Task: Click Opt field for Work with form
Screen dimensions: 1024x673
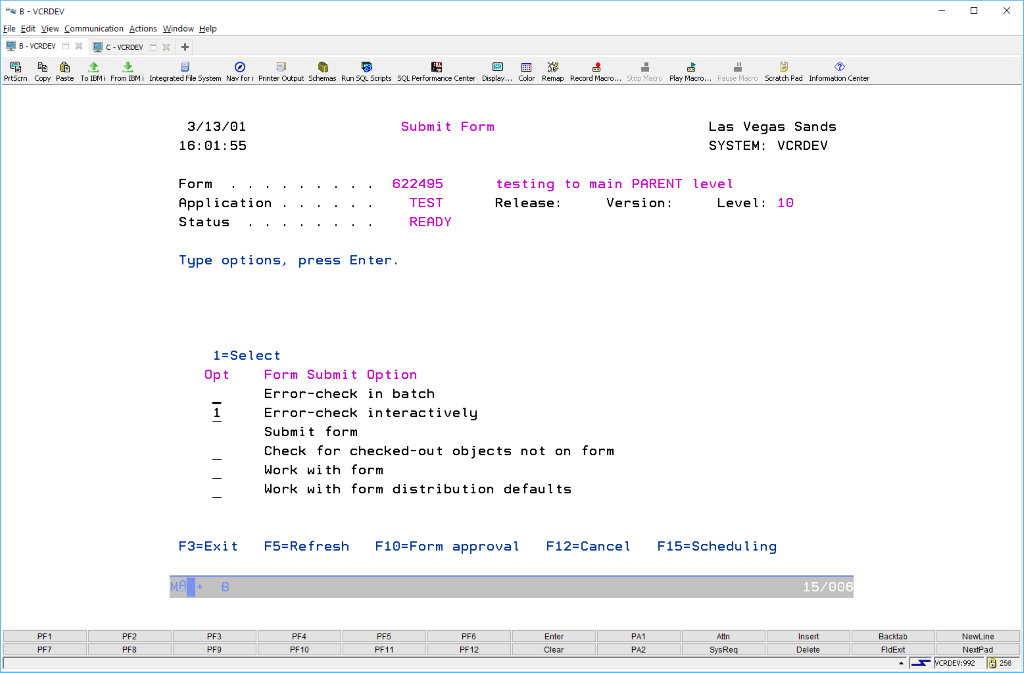Action: 217,471
